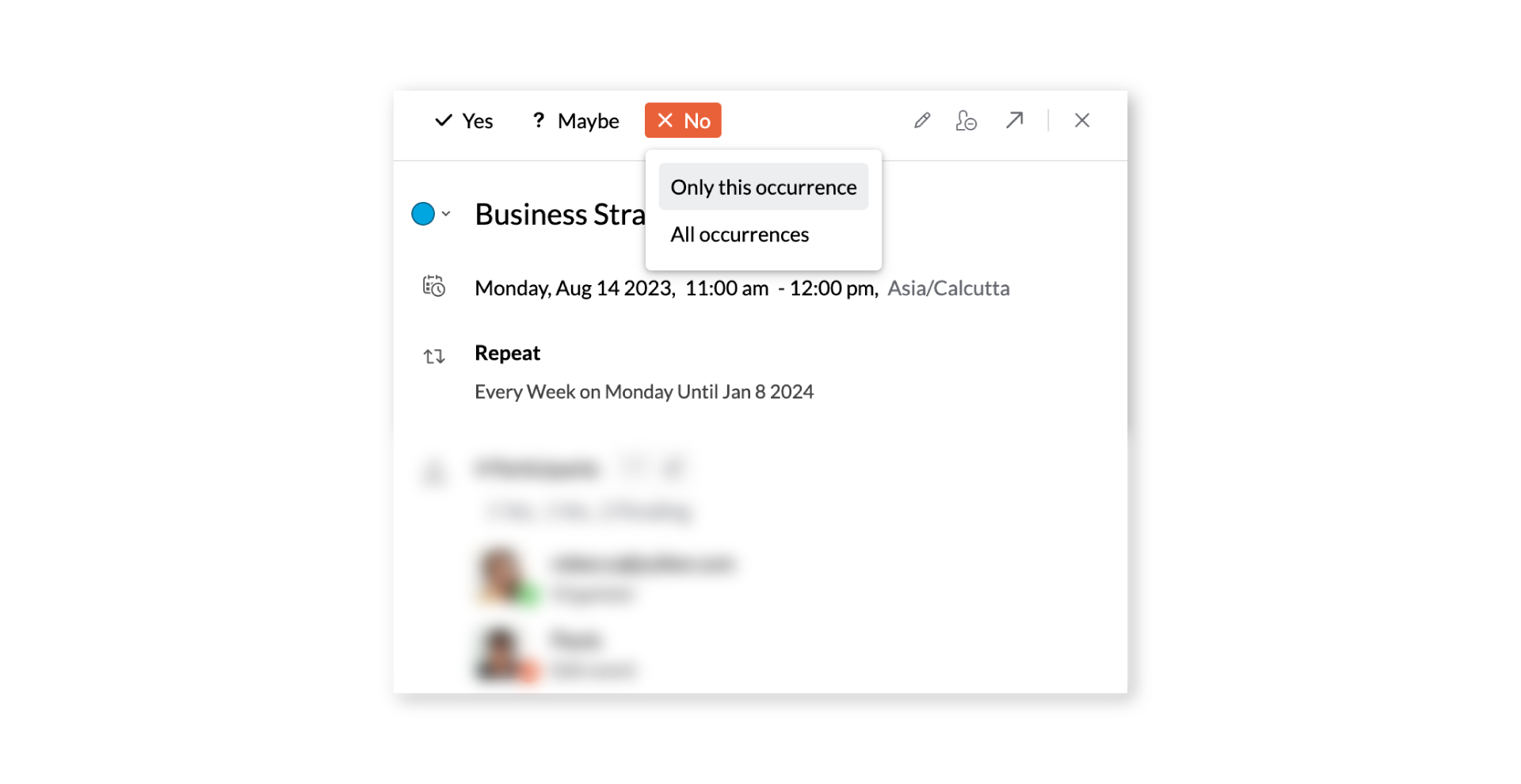Click the question mark icon beside Maybe
The height and width of the screenshot is (784, 1521).
point(539,120)
